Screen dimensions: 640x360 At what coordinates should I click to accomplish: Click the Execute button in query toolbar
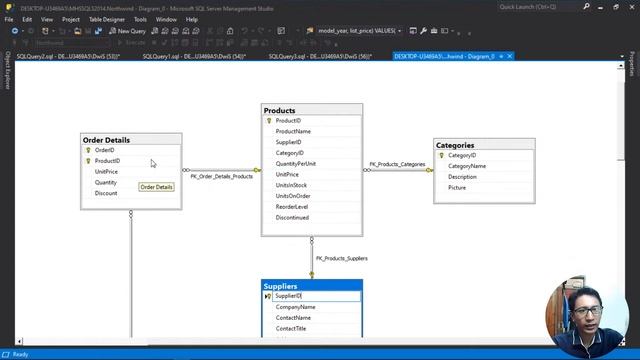pos(131,42)
